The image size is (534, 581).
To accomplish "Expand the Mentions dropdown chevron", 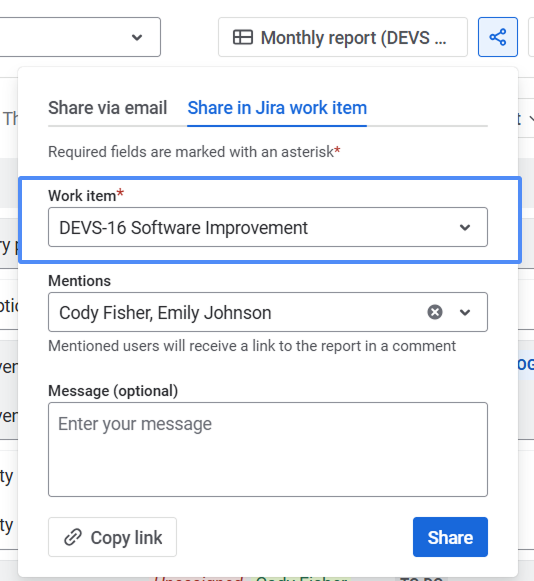I will point(465,312).
